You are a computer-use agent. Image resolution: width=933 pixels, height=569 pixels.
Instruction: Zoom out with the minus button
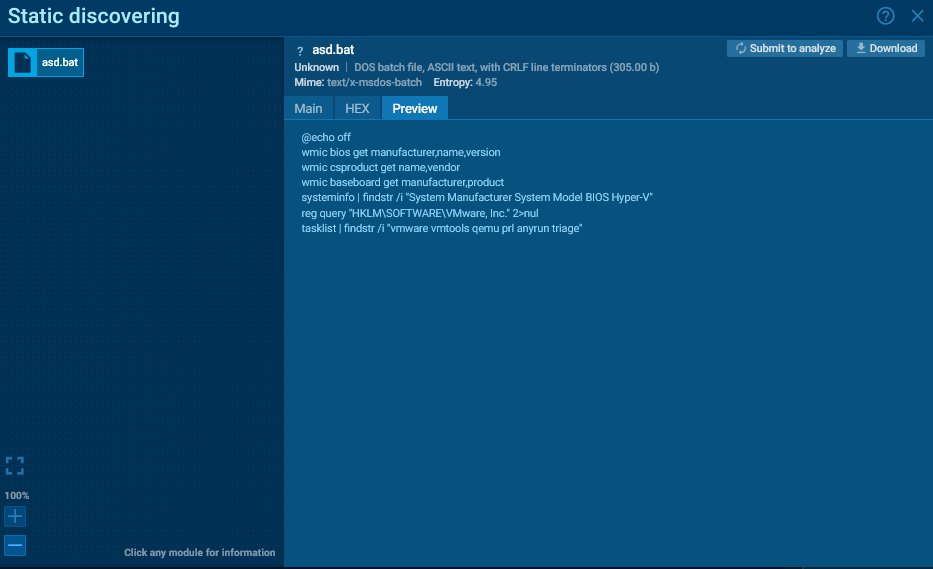pos(15,545)
